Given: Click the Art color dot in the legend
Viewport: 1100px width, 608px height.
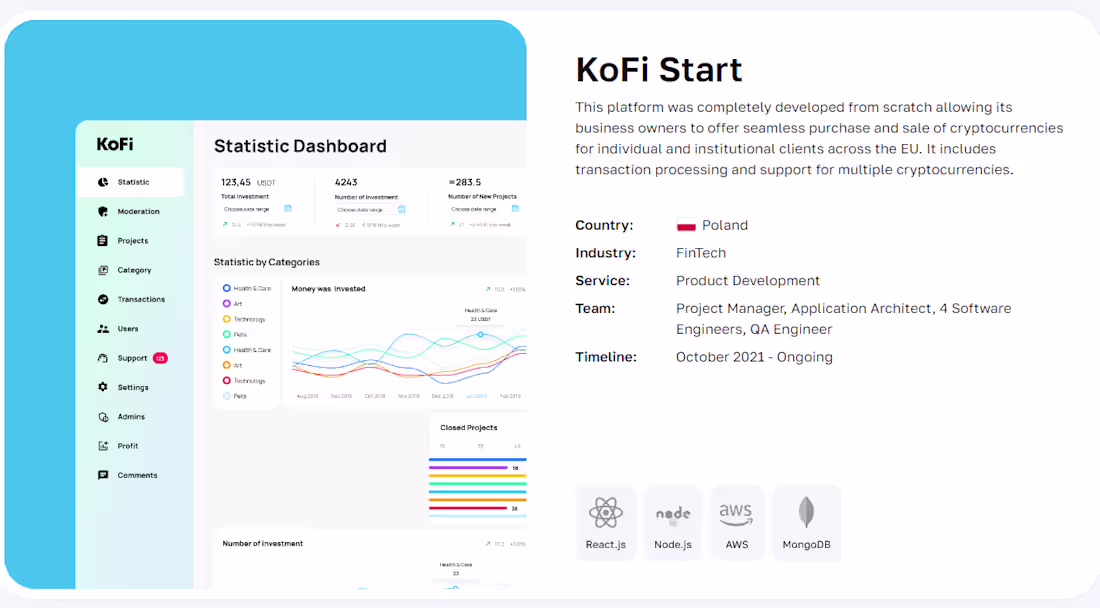Looking at the screenshot, I should pos(225,304).
